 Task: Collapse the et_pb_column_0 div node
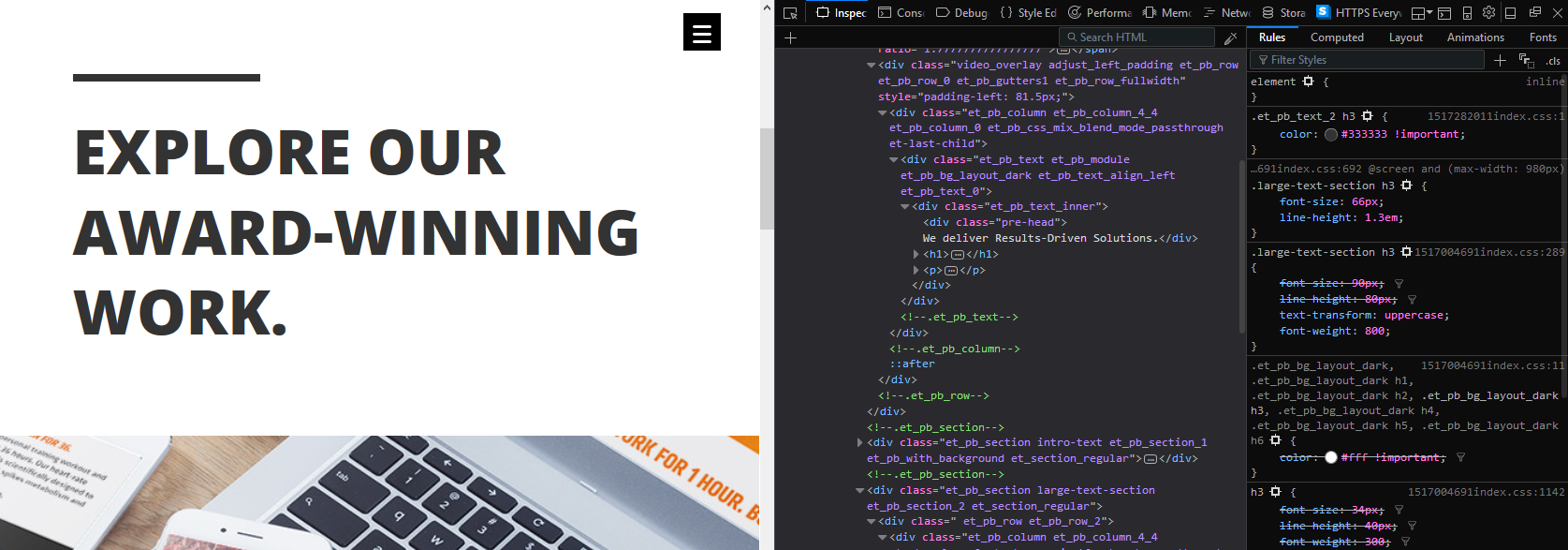point(883,112)
